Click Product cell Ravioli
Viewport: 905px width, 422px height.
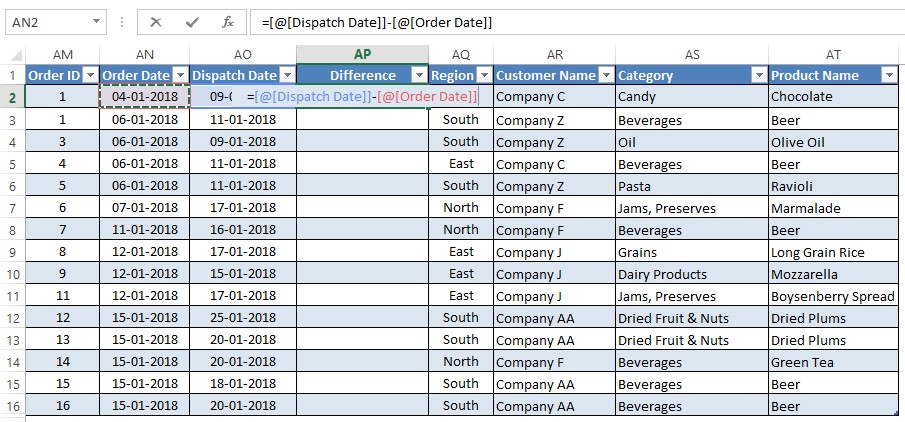point(833,185)
